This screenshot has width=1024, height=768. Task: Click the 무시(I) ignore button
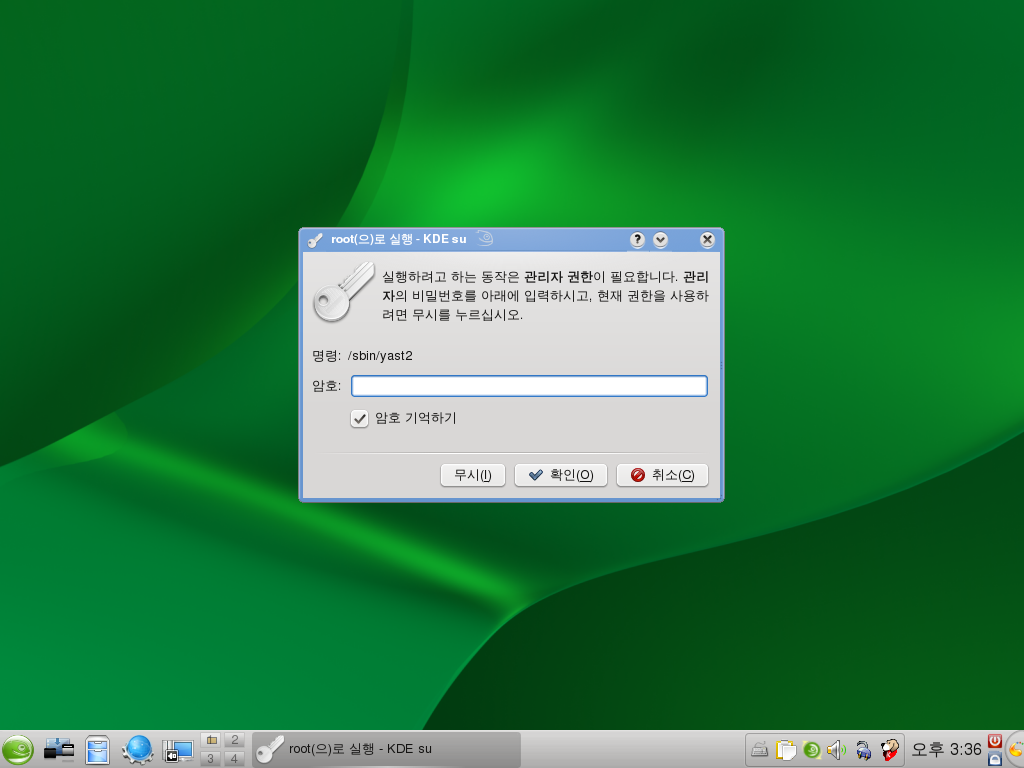[473, 475]
